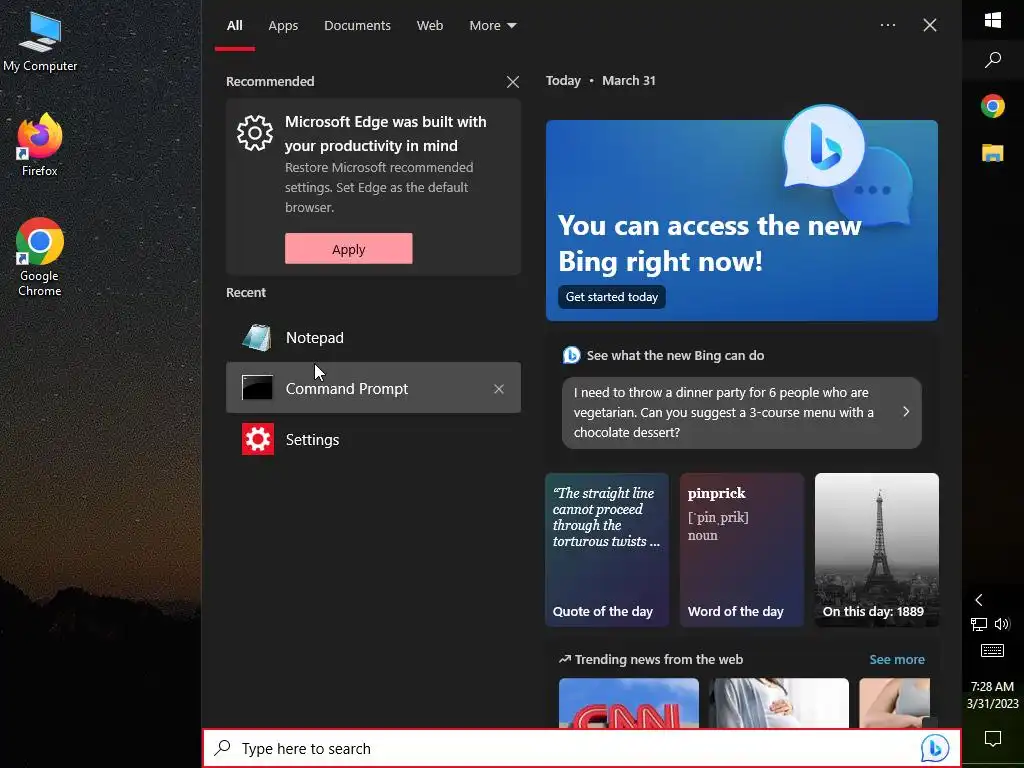Open network status tray icon

[x=978, y=624]
